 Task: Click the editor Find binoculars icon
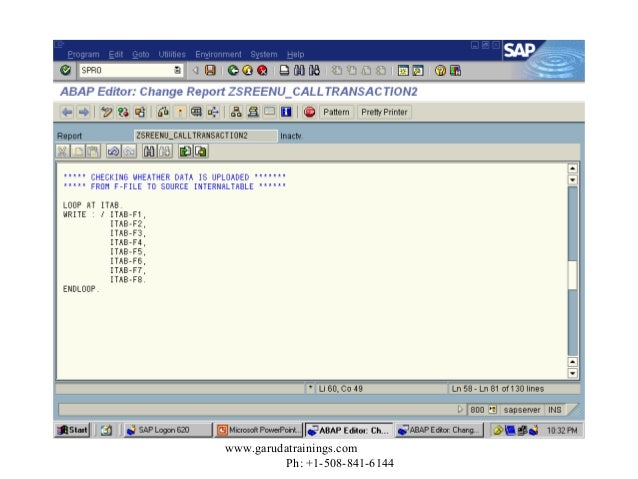pyautogui.click(x=149, y=151)
